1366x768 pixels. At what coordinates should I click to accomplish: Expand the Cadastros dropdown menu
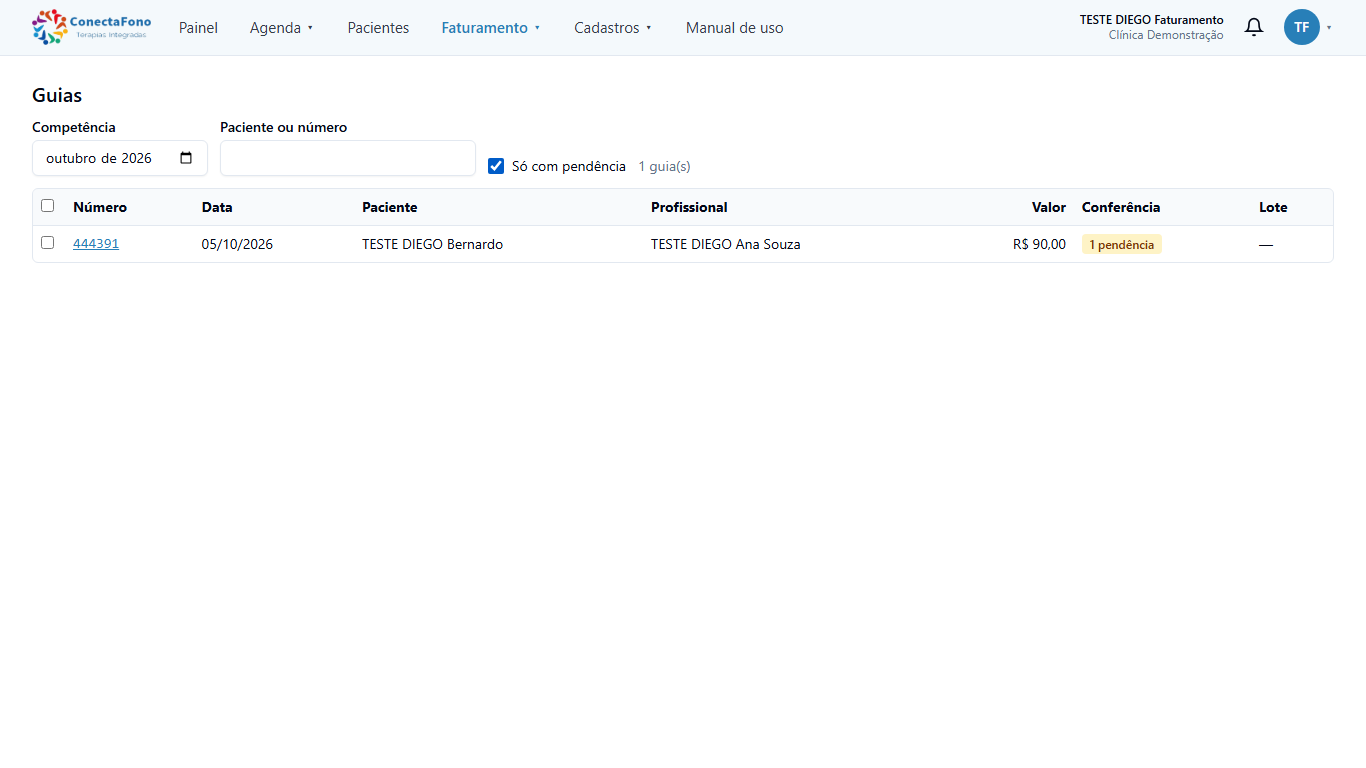613,28
